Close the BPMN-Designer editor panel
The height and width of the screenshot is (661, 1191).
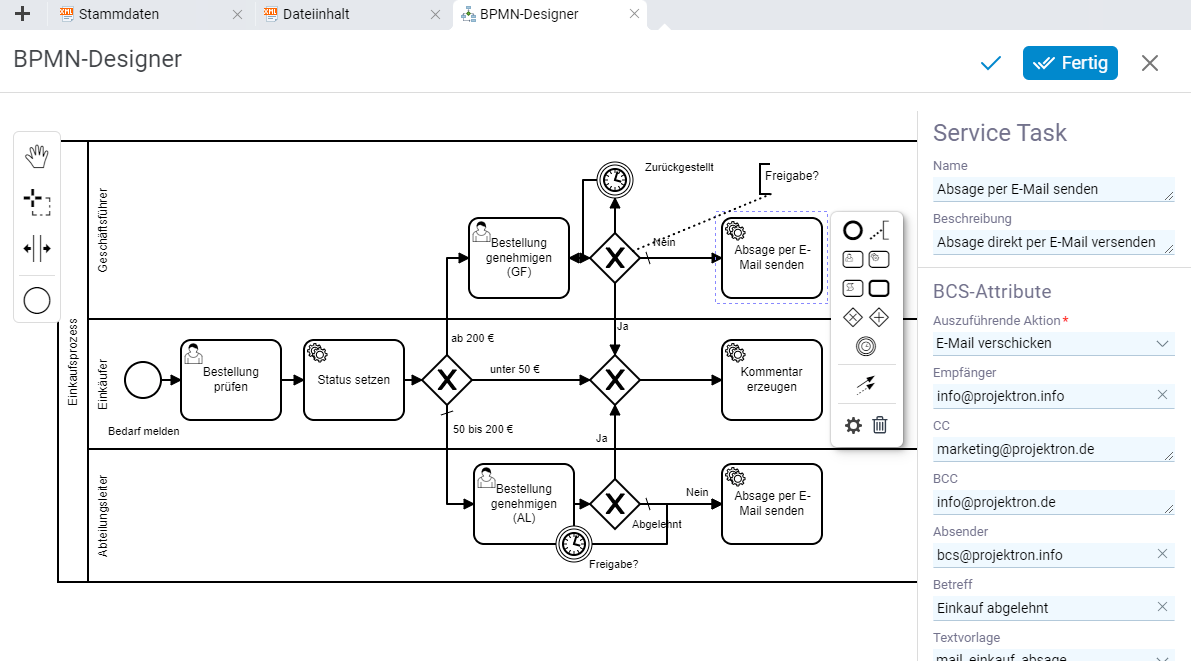[1150, 63]
